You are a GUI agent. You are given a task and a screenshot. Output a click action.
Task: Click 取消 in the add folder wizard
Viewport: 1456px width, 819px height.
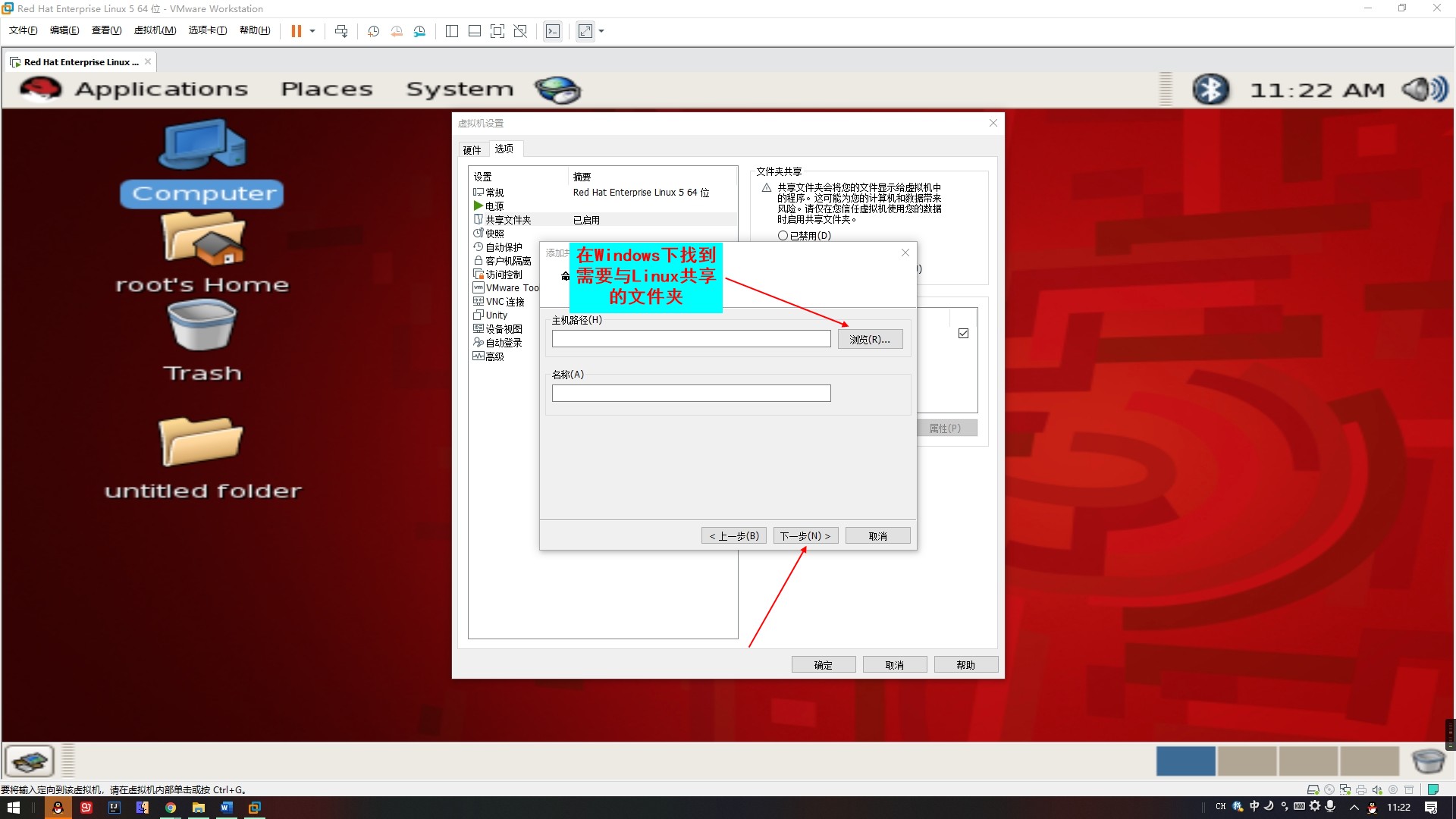(x=877, y=535)
